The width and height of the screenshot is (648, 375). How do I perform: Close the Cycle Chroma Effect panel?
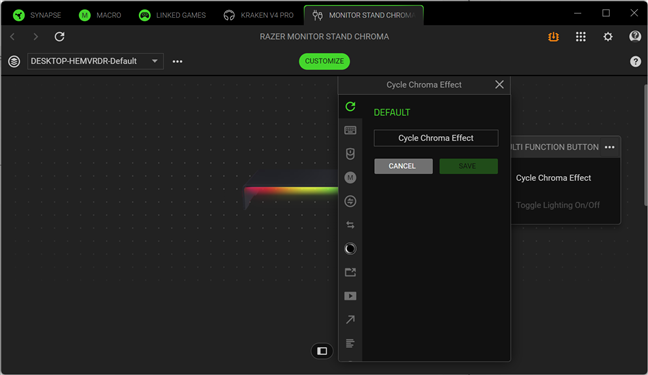click(499, 85)
